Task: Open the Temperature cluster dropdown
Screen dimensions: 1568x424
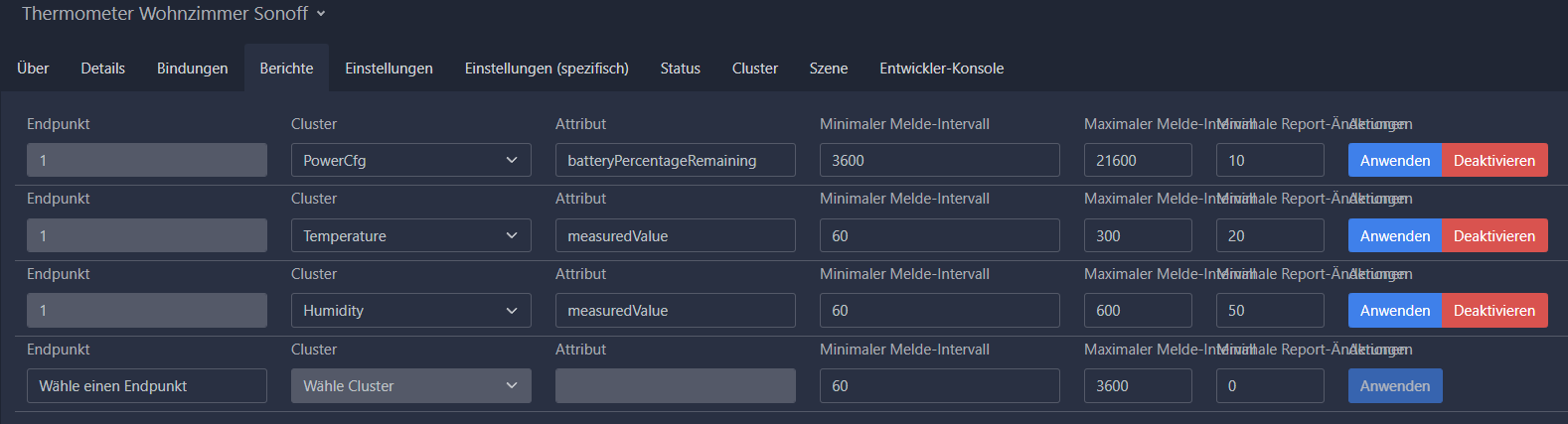Action: (x=410, y=235)
